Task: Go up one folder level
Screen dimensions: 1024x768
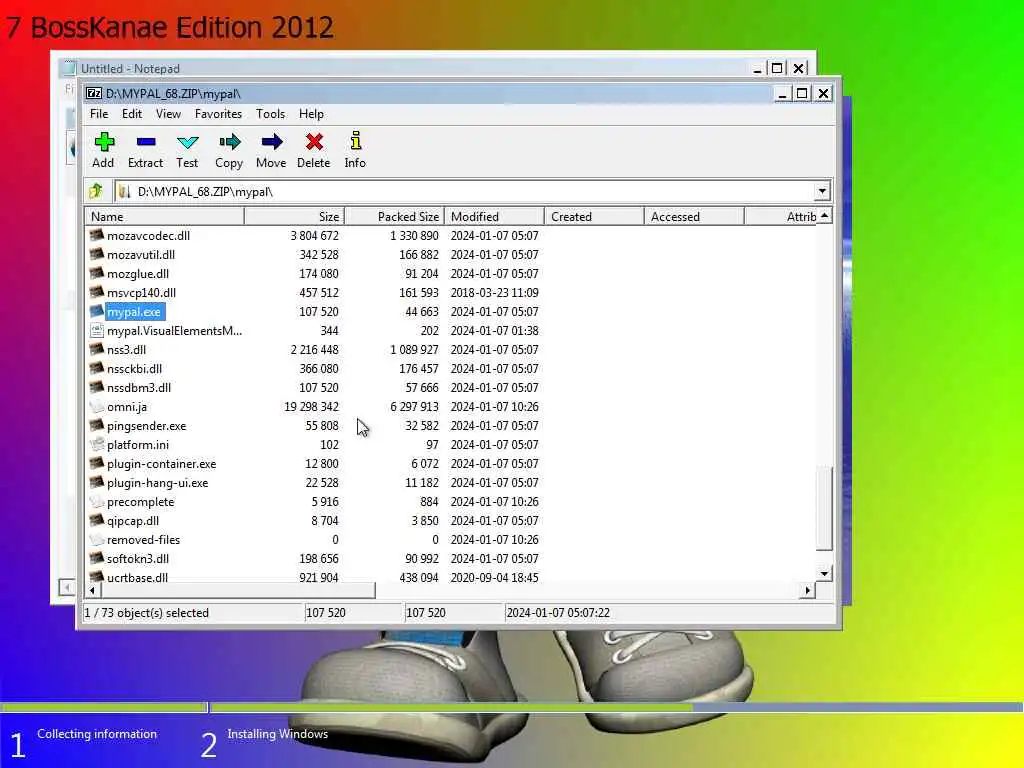Action: coord(96,191)
